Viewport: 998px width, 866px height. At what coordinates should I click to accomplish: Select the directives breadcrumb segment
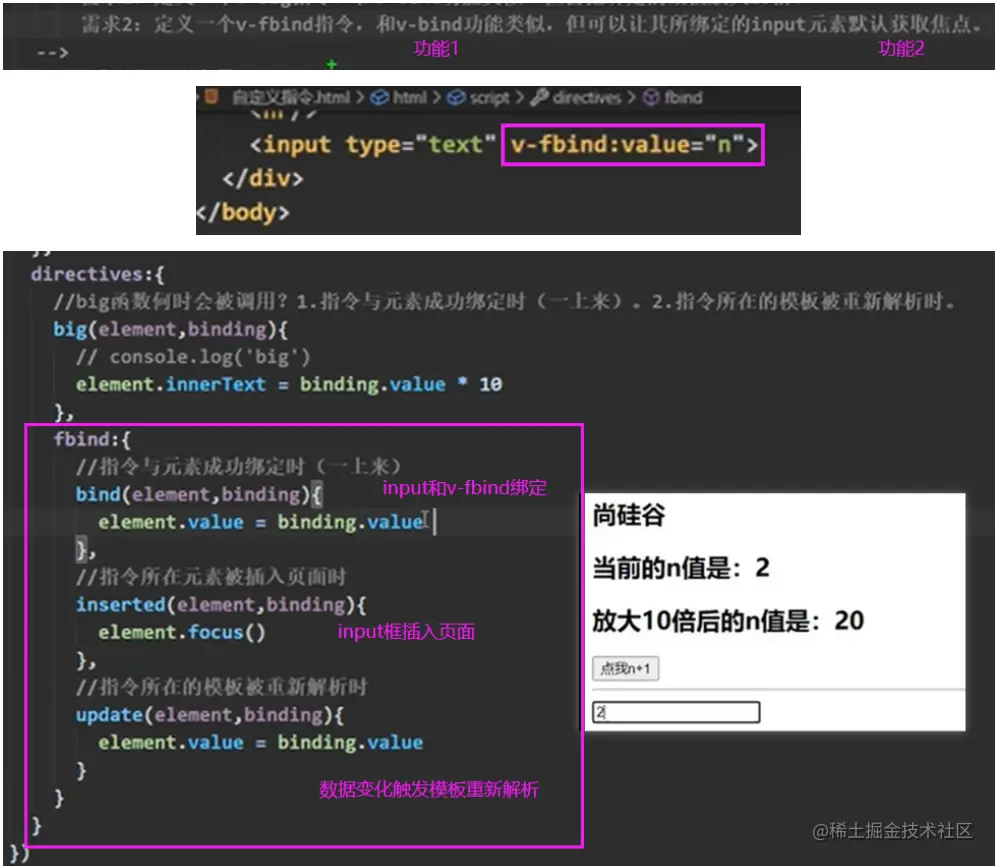[586, 97]
